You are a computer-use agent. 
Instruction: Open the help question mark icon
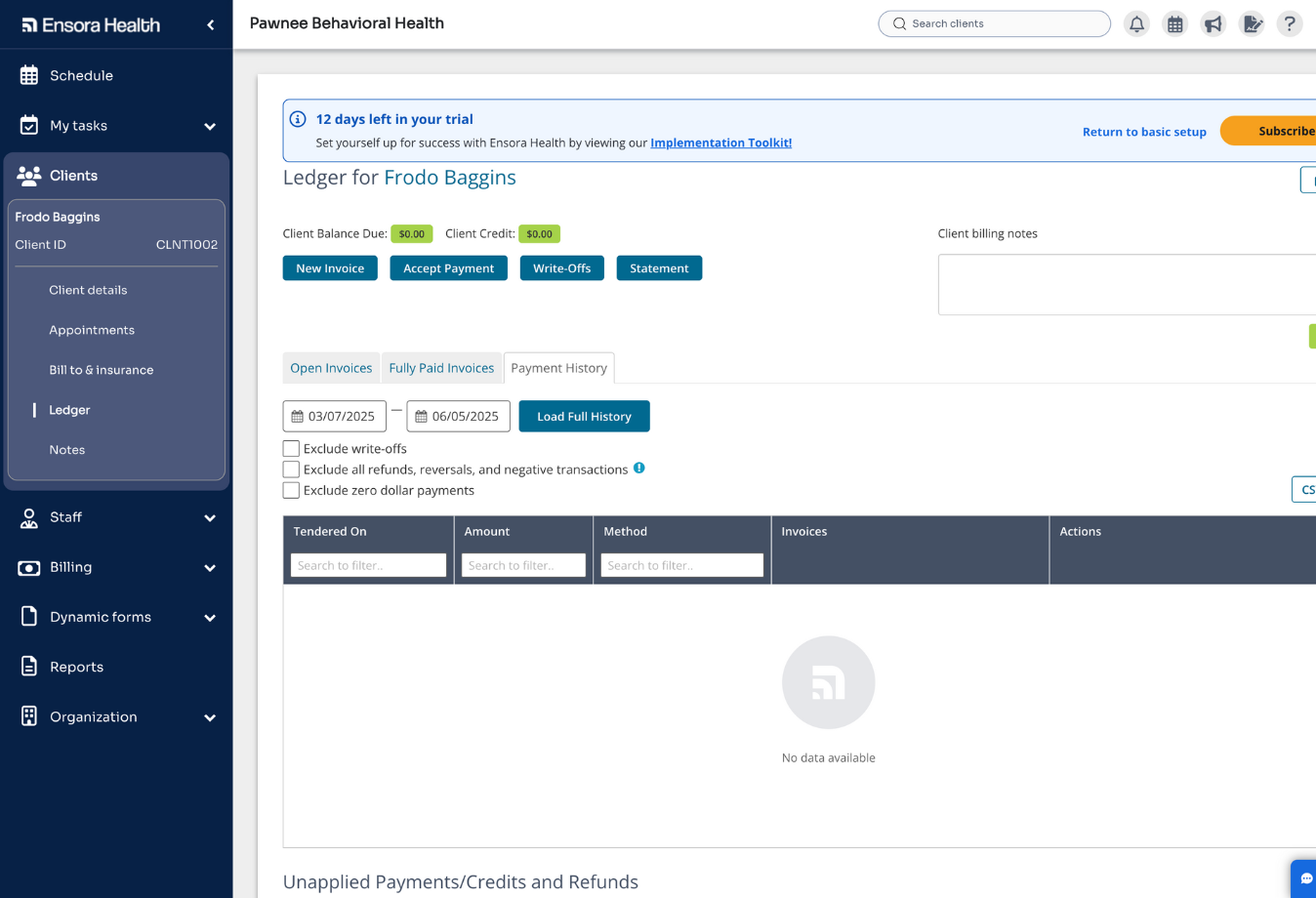(x=1290, y=23)
